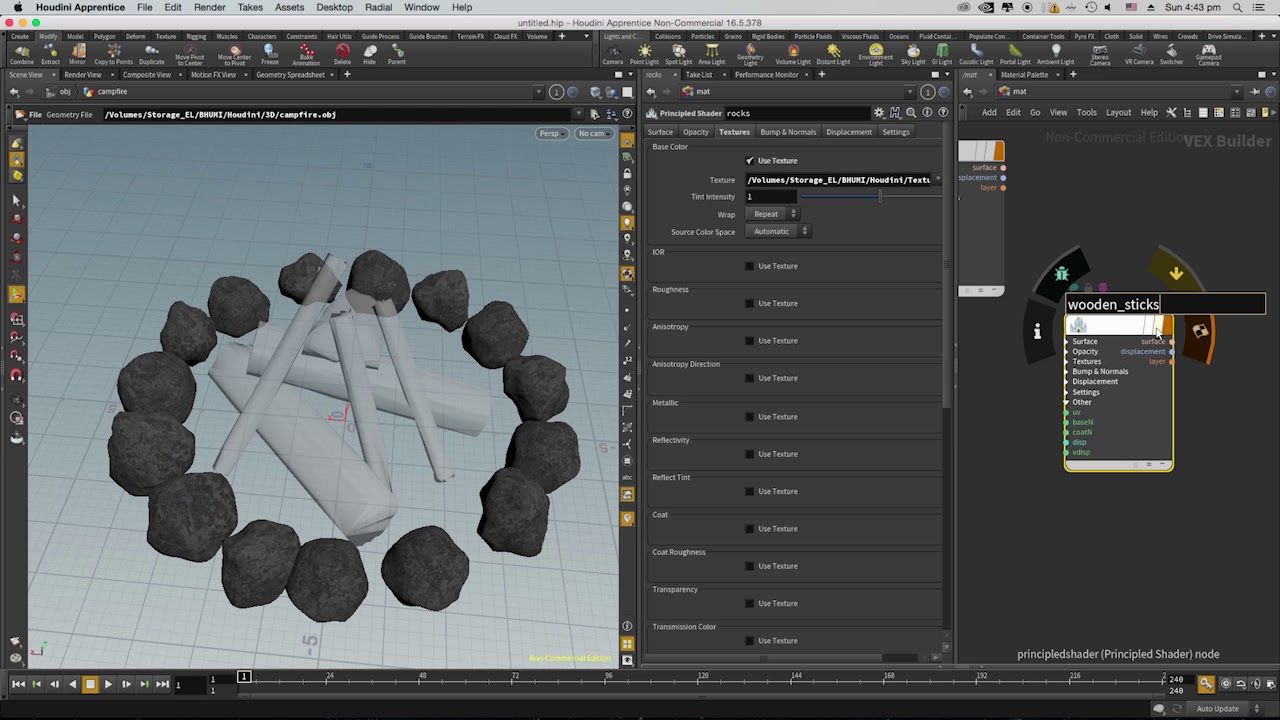Click the Auto Update button
The width and height of the screenshot is (1280, 720).
click(x=1217, y=708)
